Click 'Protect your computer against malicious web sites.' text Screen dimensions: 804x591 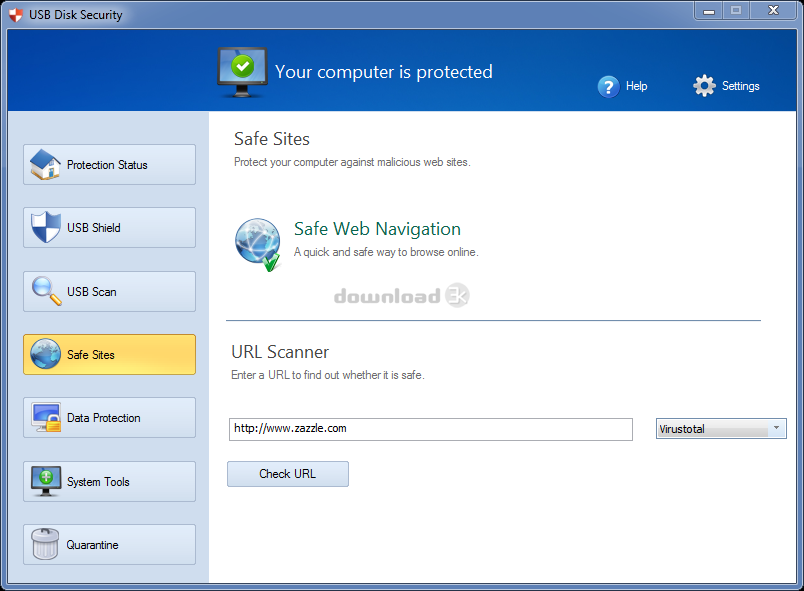coord(352,162)
